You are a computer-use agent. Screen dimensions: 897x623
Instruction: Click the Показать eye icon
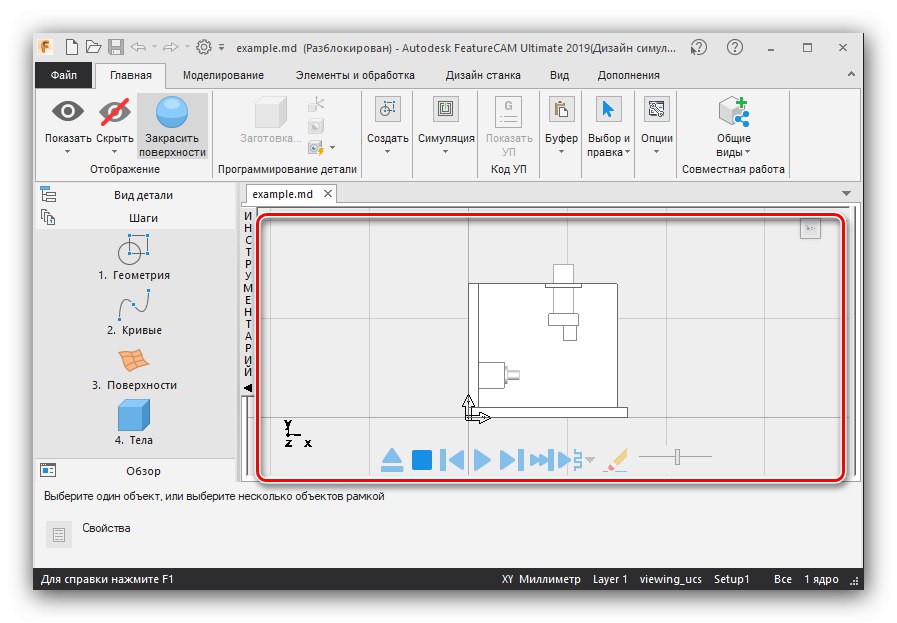[68, 111]
